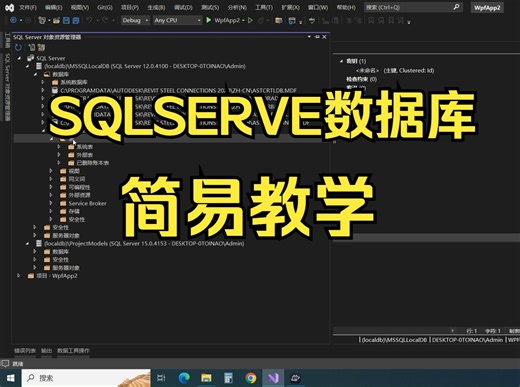Switch to the 输出 bottom tab
520x387 pixels.
46,351
